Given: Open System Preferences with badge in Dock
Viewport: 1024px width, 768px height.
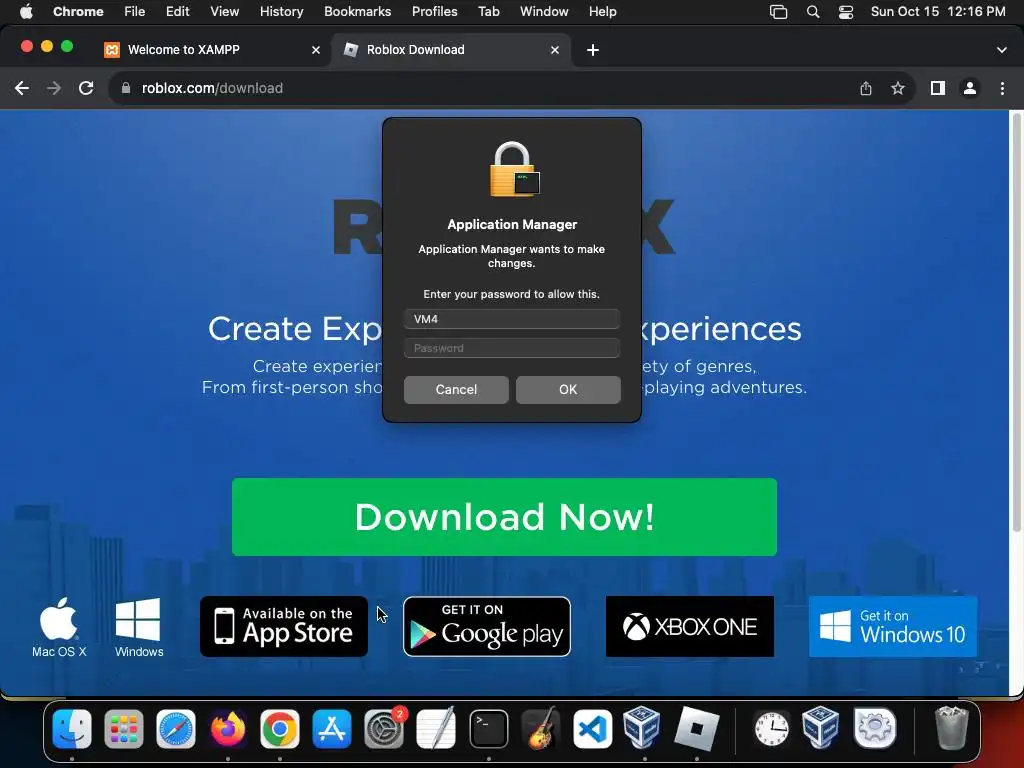Looking at the screenshot, I should tap(384, 729).
